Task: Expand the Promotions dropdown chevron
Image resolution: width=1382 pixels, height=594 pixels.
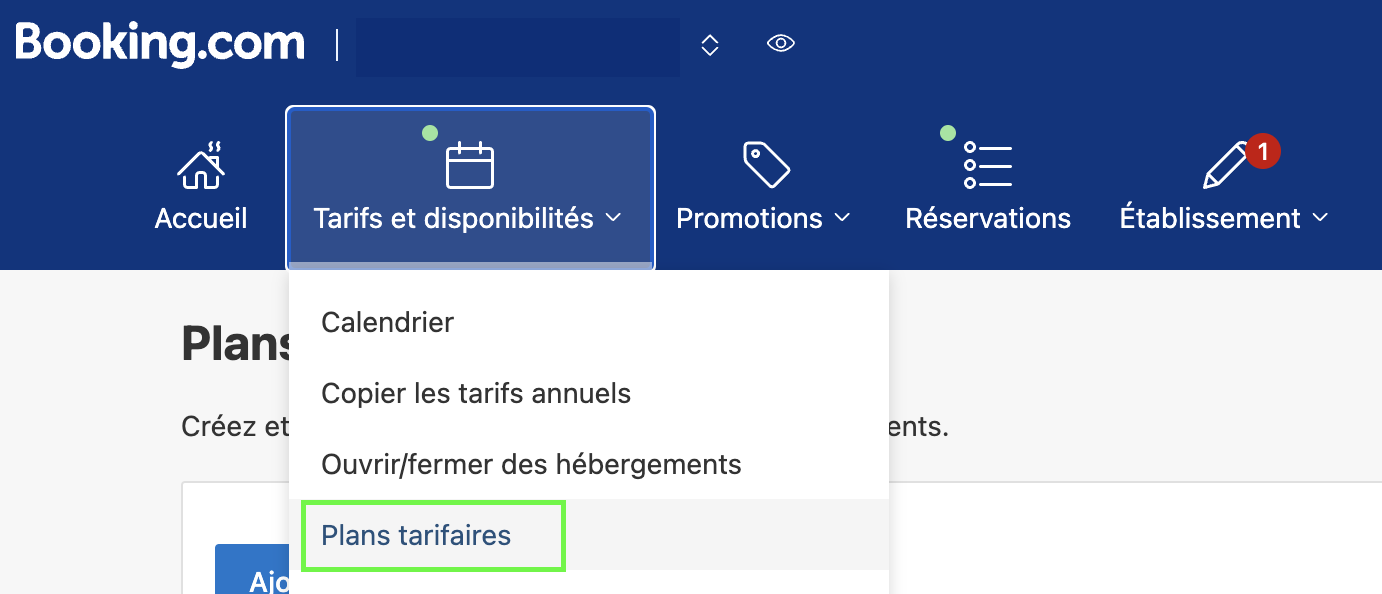Action: tap(842, 217)
